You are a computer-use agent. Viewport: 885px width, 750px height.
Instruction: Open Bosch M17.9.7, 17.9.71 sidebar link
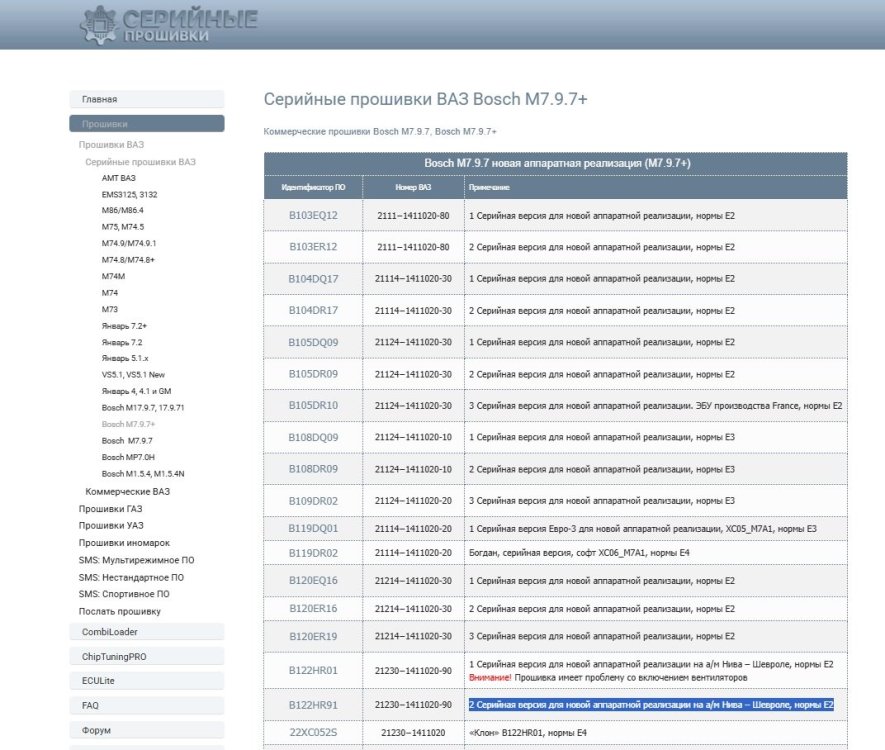(x=143, y=407)
